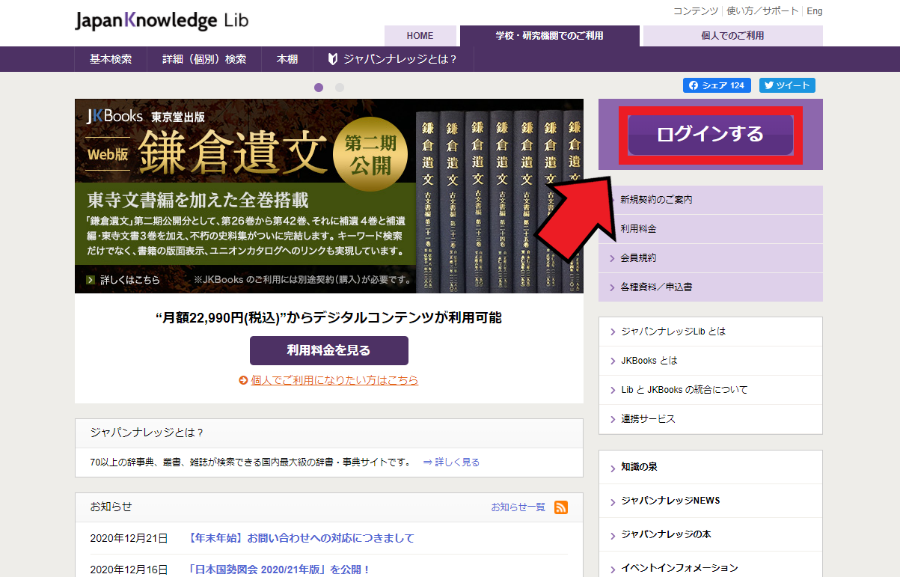The height and width of the screenshot is (577, 900).
Task: Open 連携サービス sidebar link
Action: pyautogui.click(x=711, y=420)
